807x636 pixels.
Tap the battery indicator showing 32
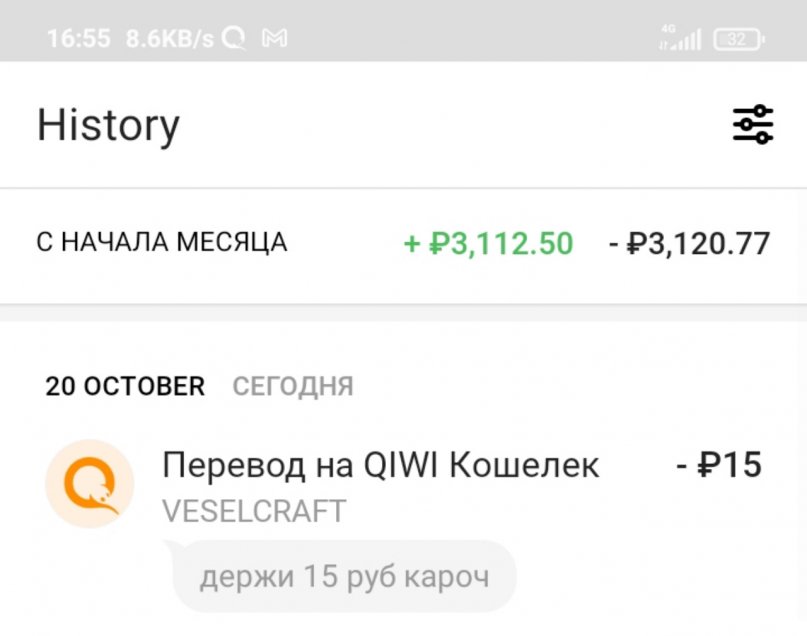pos(738,39)
